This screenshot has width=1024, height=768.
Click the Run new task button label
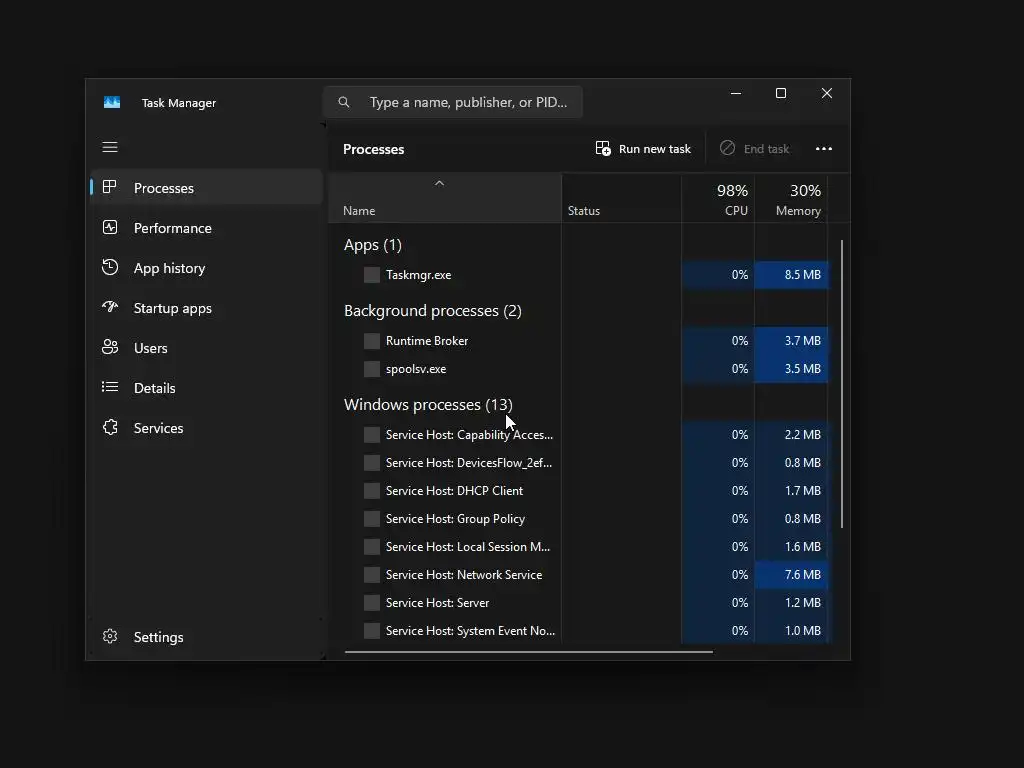(654, 149)
